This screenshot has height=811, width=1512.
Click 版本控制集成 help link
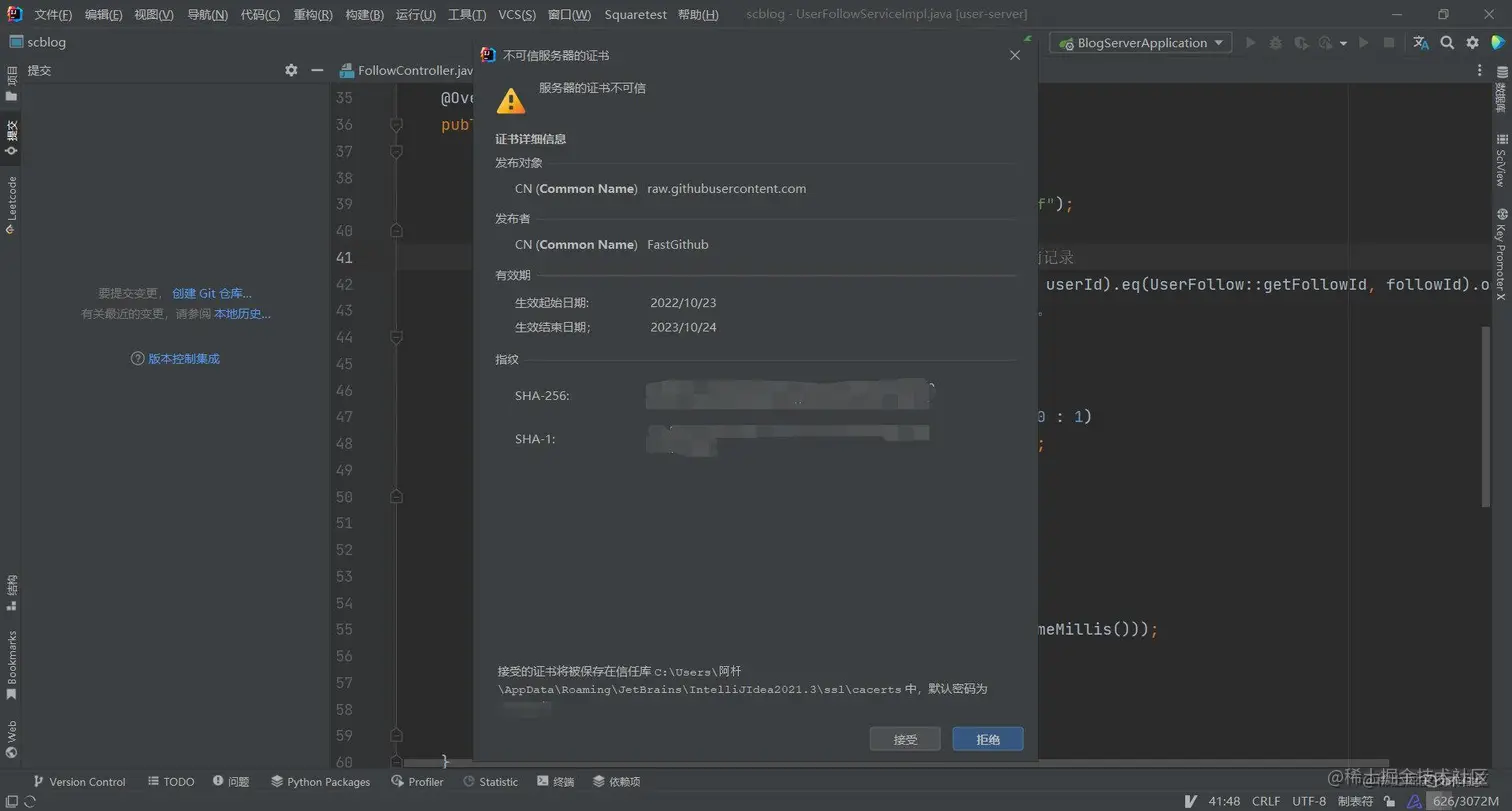pyautogui.click(x=184, y=359)
